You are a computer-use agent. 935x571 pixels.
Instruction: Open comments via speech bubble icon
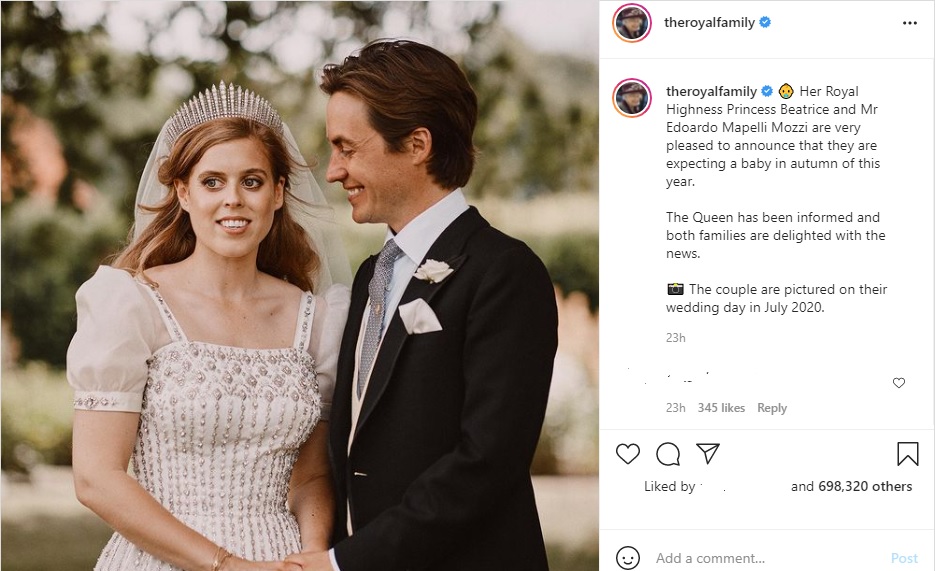click(668, 454)
